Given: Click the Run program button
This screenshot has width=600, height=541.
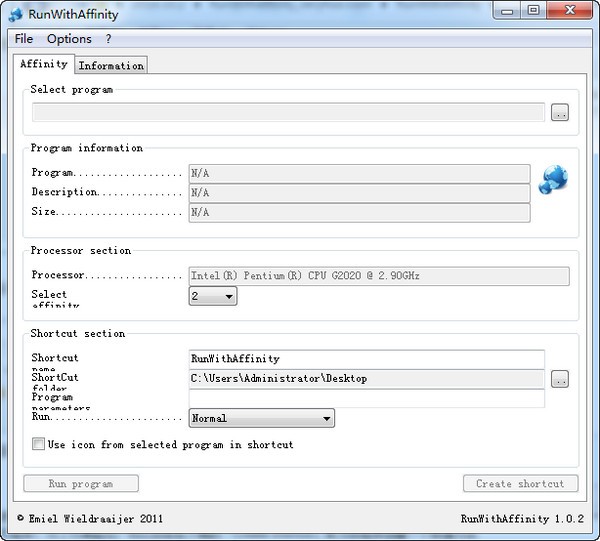Looking at the screenshot, I should point(81,484).
